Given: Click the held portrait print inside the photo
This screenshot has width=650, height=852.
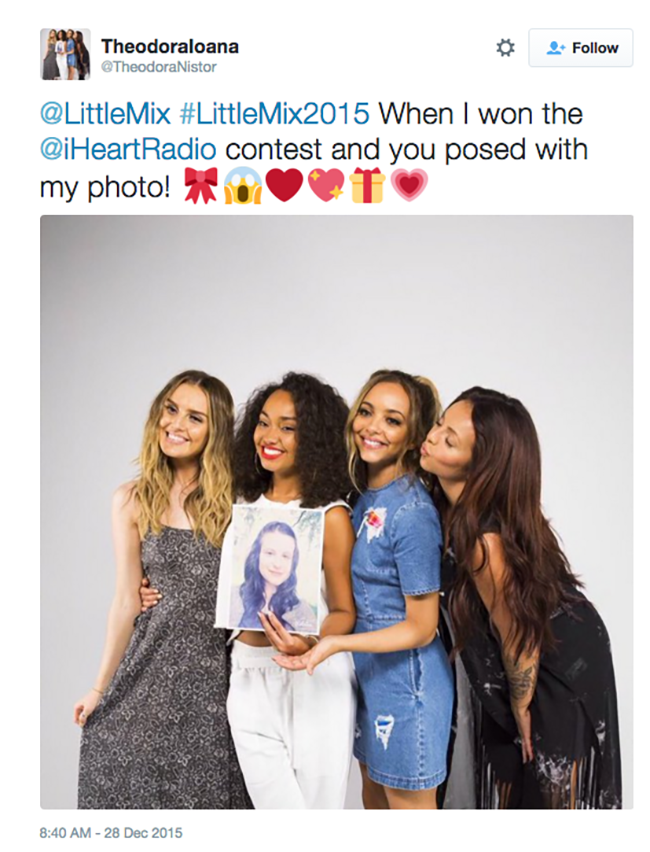Looking at the screenshot, I should tap(270, 567).
